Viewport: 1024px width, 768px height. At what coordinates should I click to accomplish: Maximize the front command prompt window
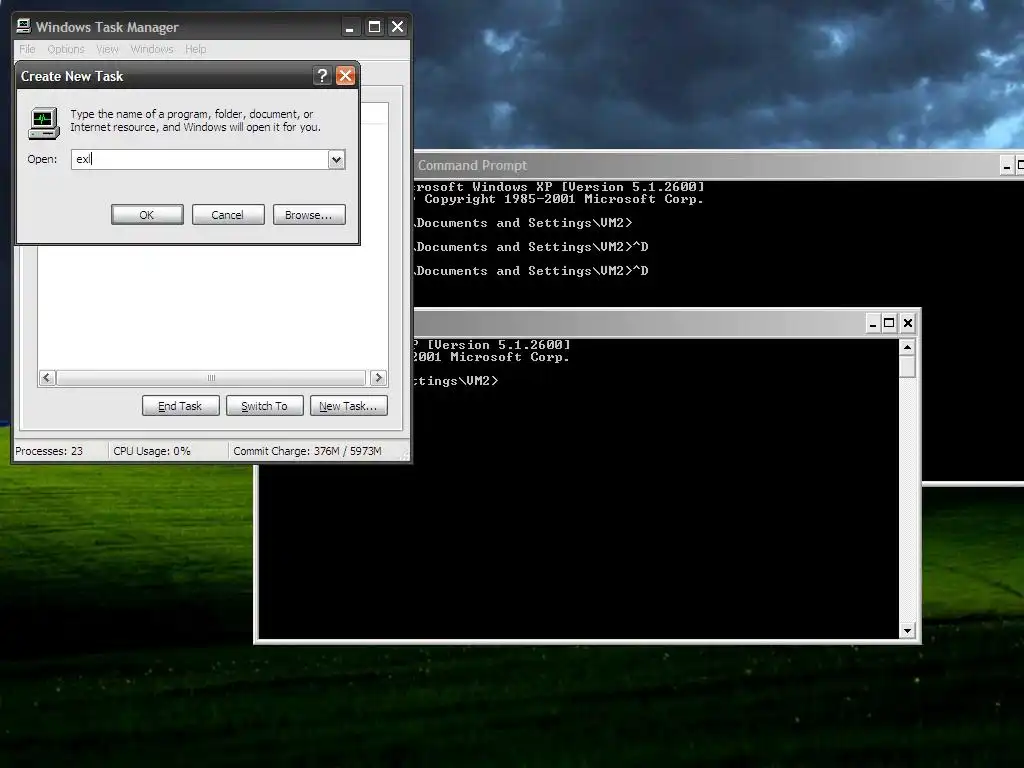tap(889, 323)
